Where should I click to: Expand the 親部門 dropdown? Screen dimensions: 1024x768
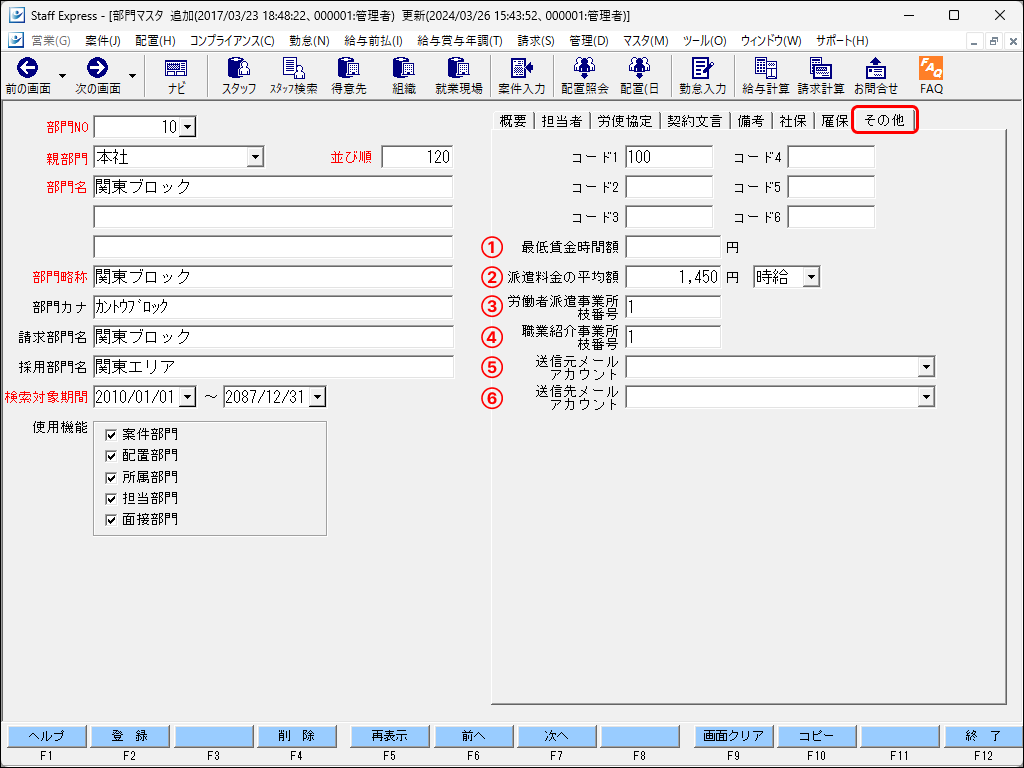[x=255, y=157]
